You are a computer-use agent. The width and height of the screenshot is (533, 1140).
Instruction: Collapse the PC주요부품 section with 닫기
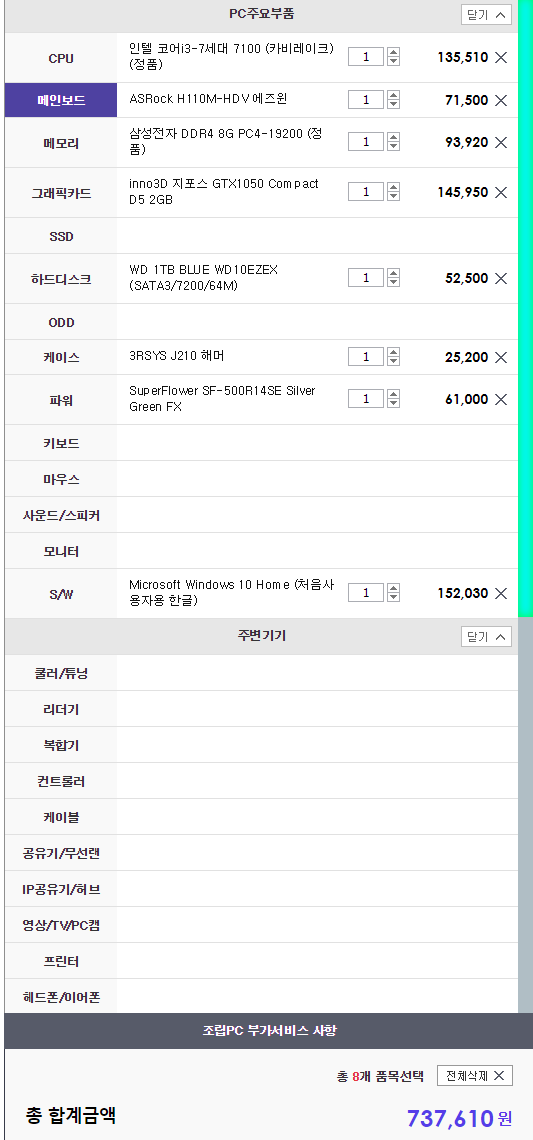[x=486, y=15]
